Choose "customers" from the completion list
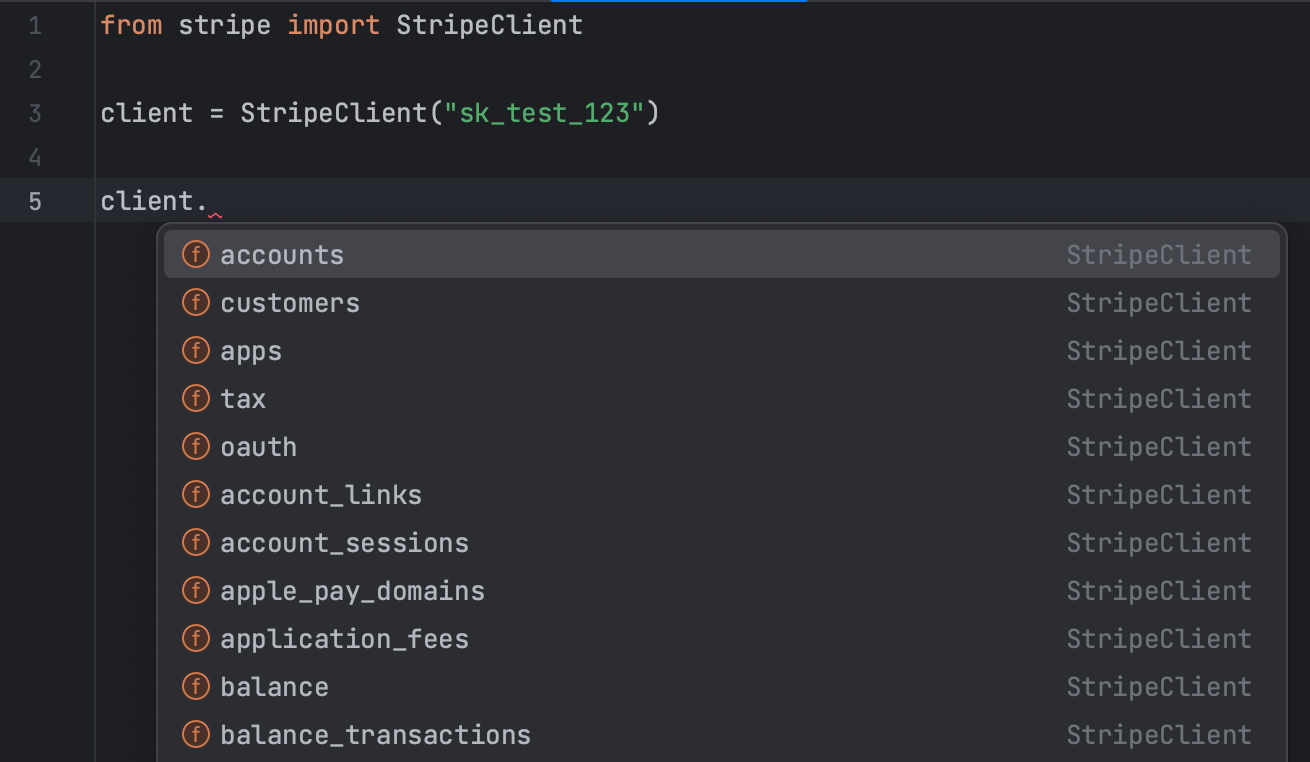Viewport: 1310px width, 762px height. [x=290, y=302]
